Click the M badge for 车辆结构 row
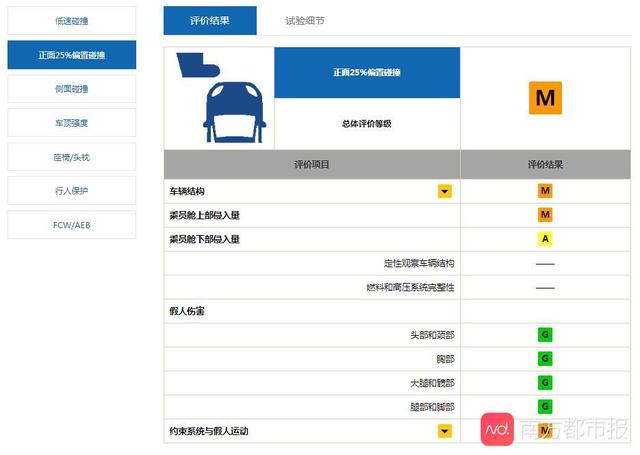640x455 pixels. (545, 191)
